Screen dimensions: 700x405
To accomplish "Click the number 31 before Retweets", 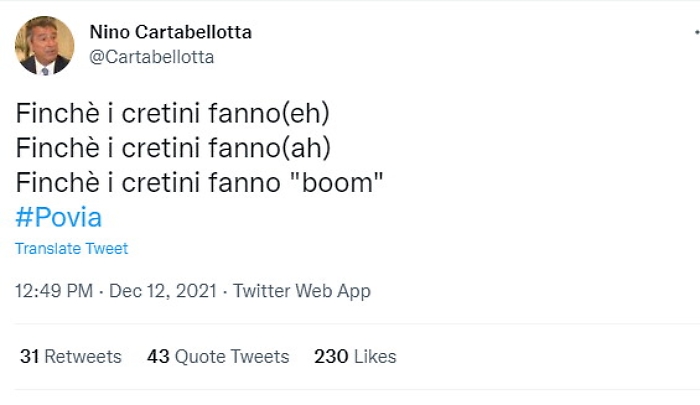I will (x=29, y=356).
